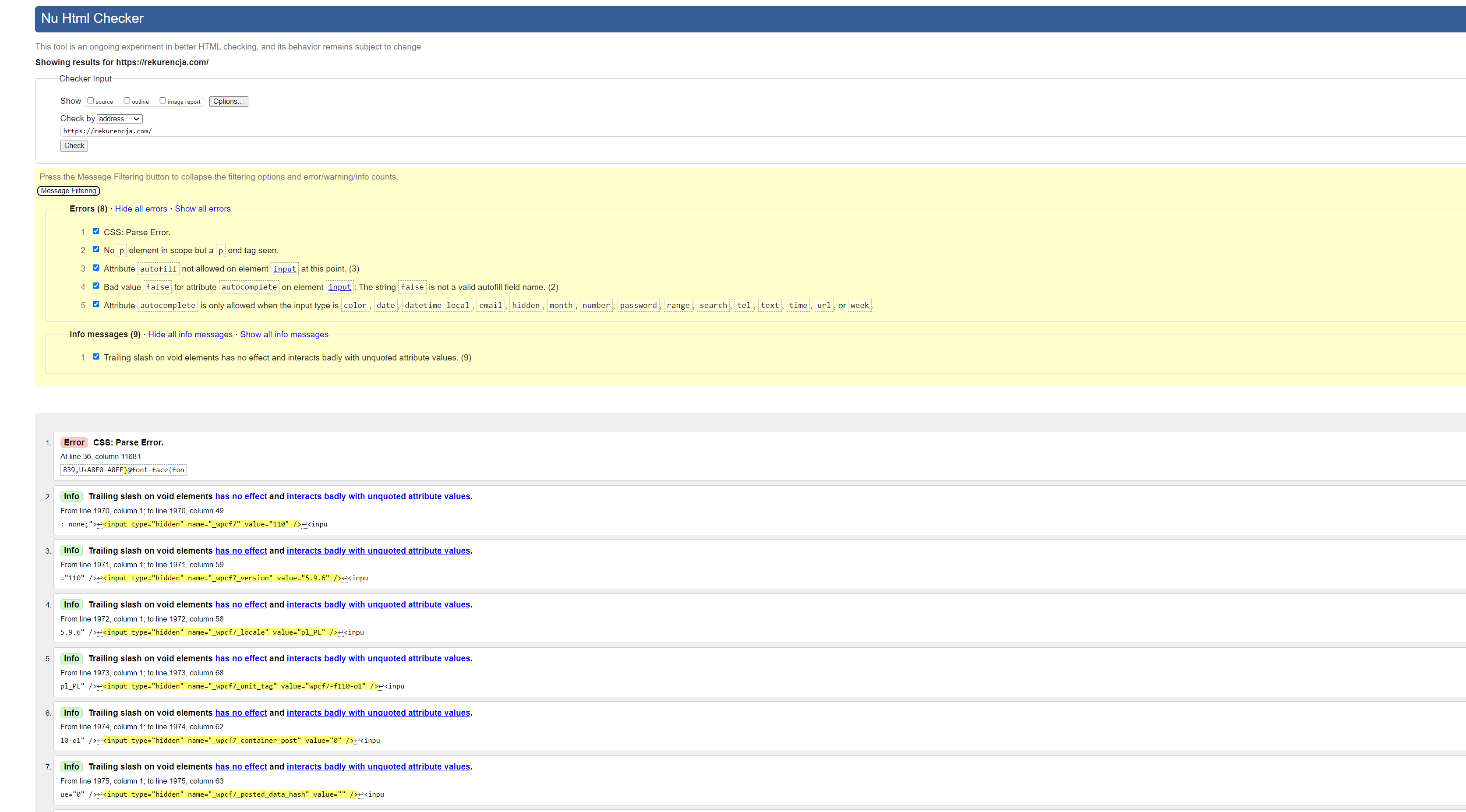Viewport: 1466px width, 812px height.
Task: Open 'has no effect' link in message 3
Action: coord(241,551)
